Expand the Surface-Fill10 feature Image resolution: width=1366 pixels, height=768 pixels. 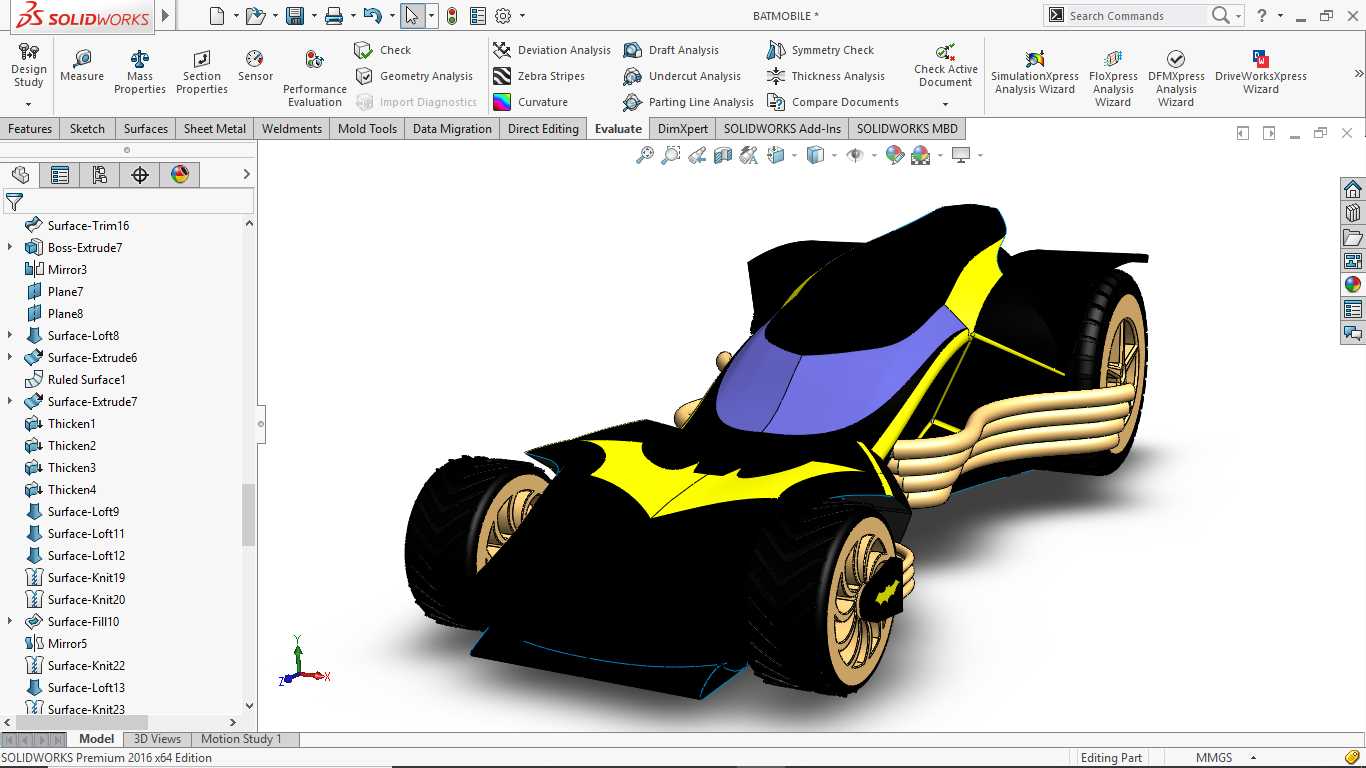[10, 622]
